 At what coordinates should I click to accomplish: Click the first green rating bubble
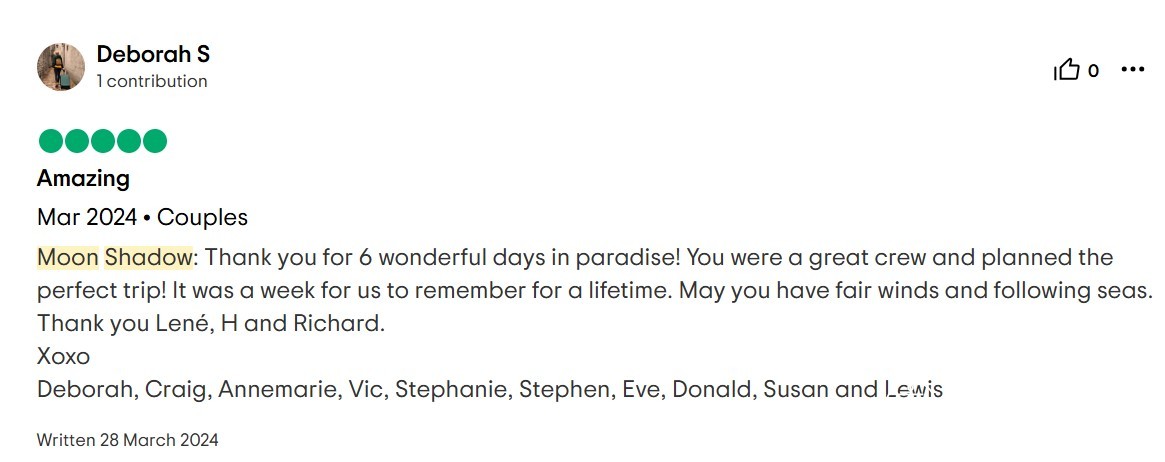[x=50, y=141]
